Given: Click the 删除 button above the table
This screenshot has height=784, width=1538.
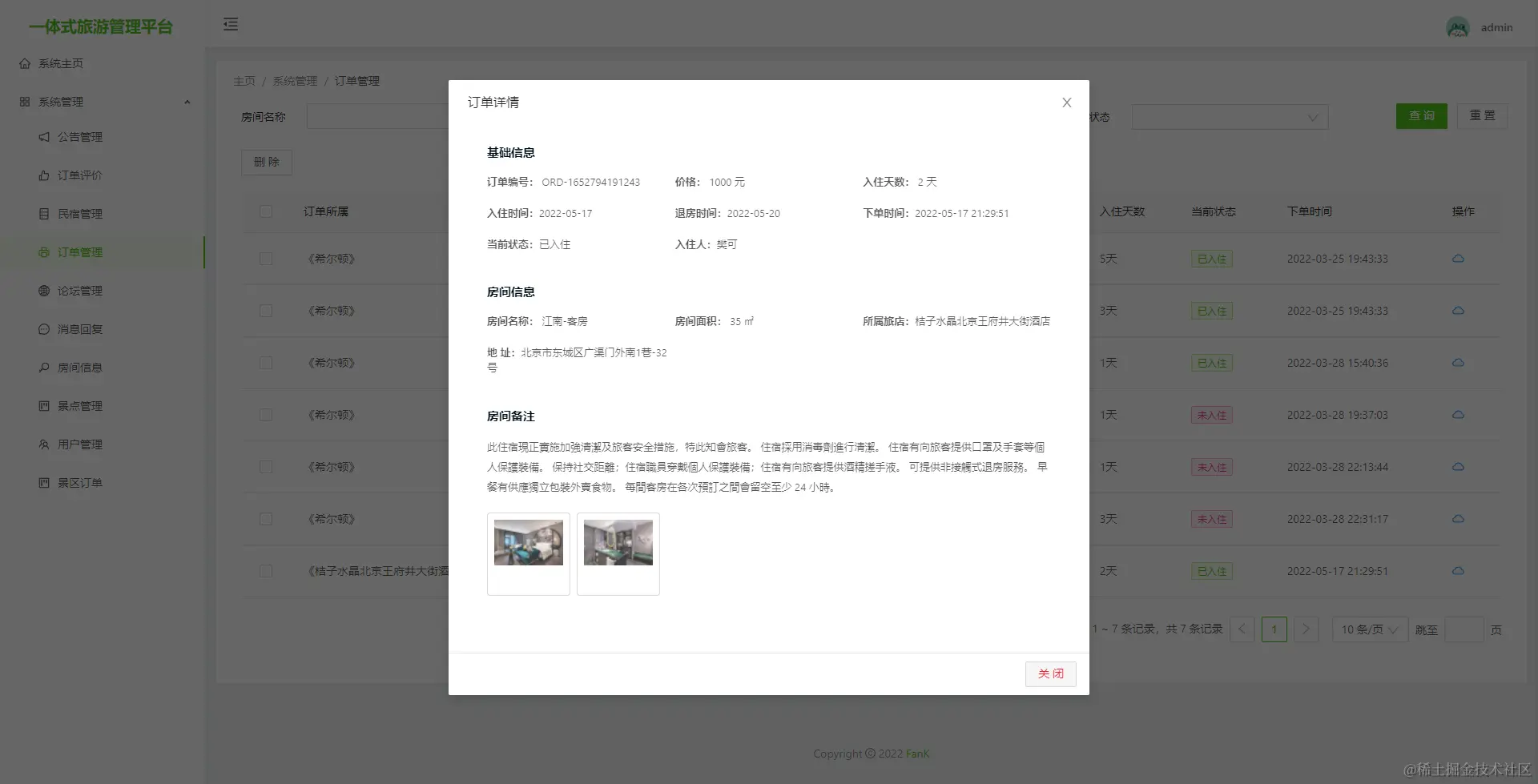Looking at the screenshot, I should [x=267, y=162].
